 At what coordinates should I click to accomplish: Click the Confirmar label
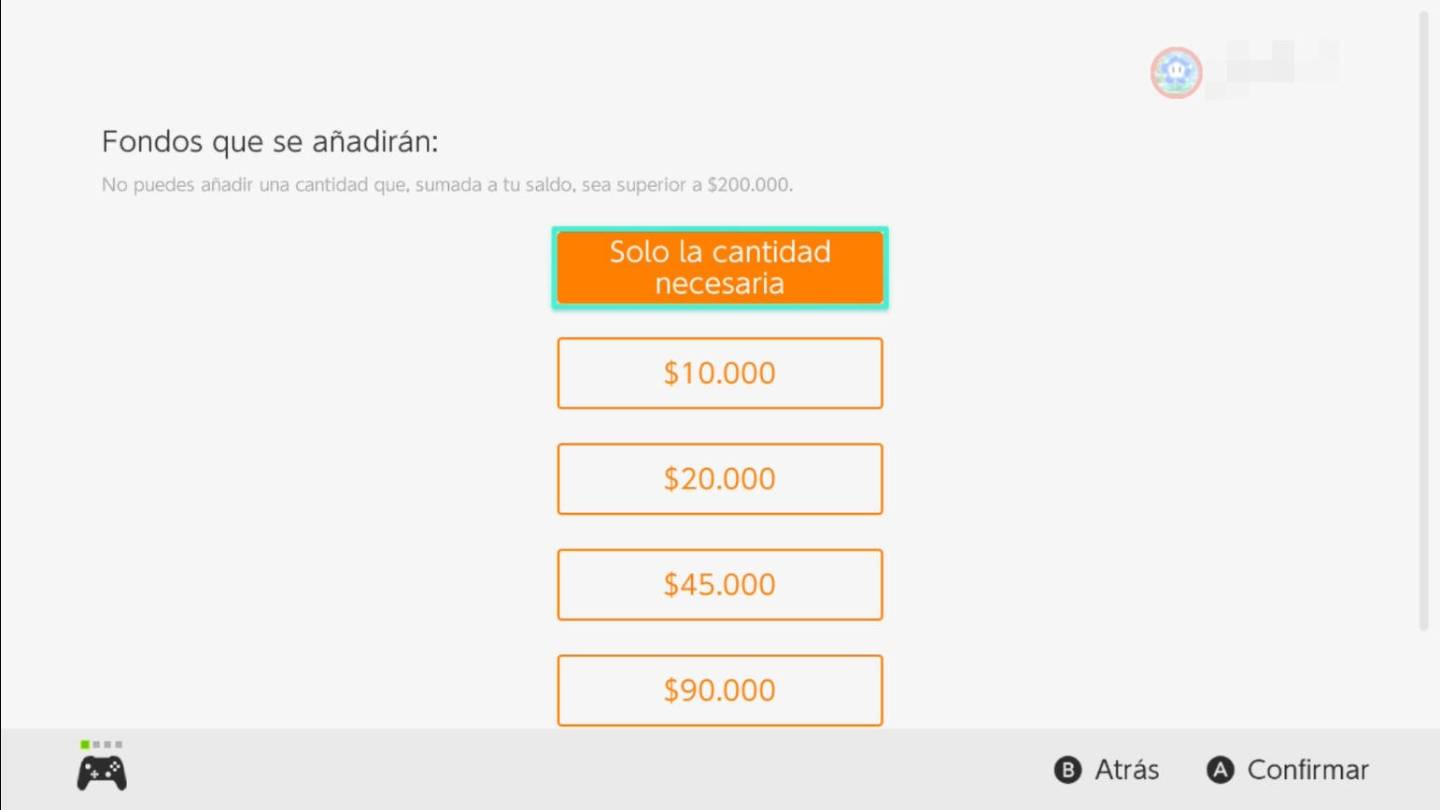pos(1307,770)
